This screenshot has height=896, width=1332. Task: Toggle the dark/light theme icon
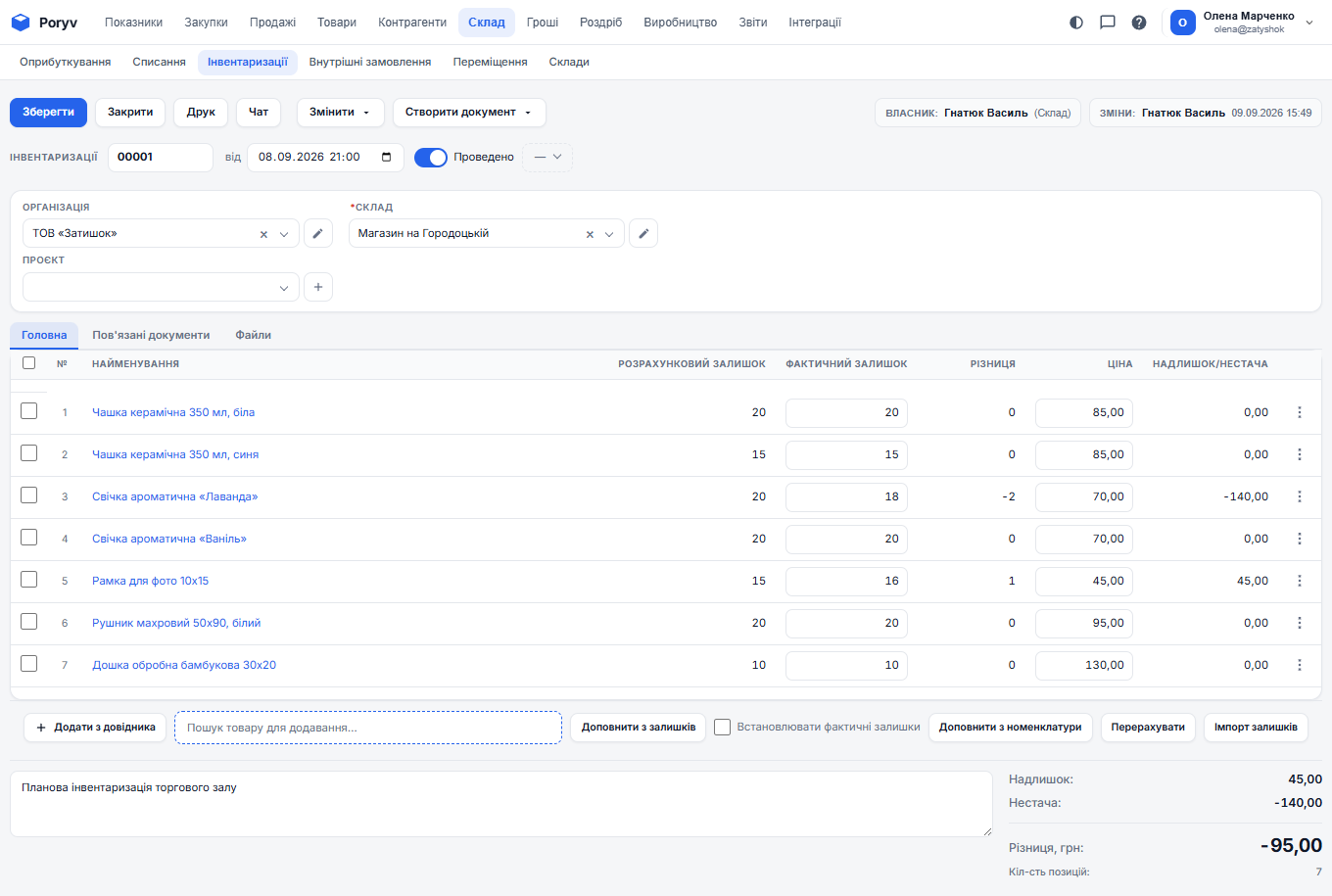(1076, 23)
